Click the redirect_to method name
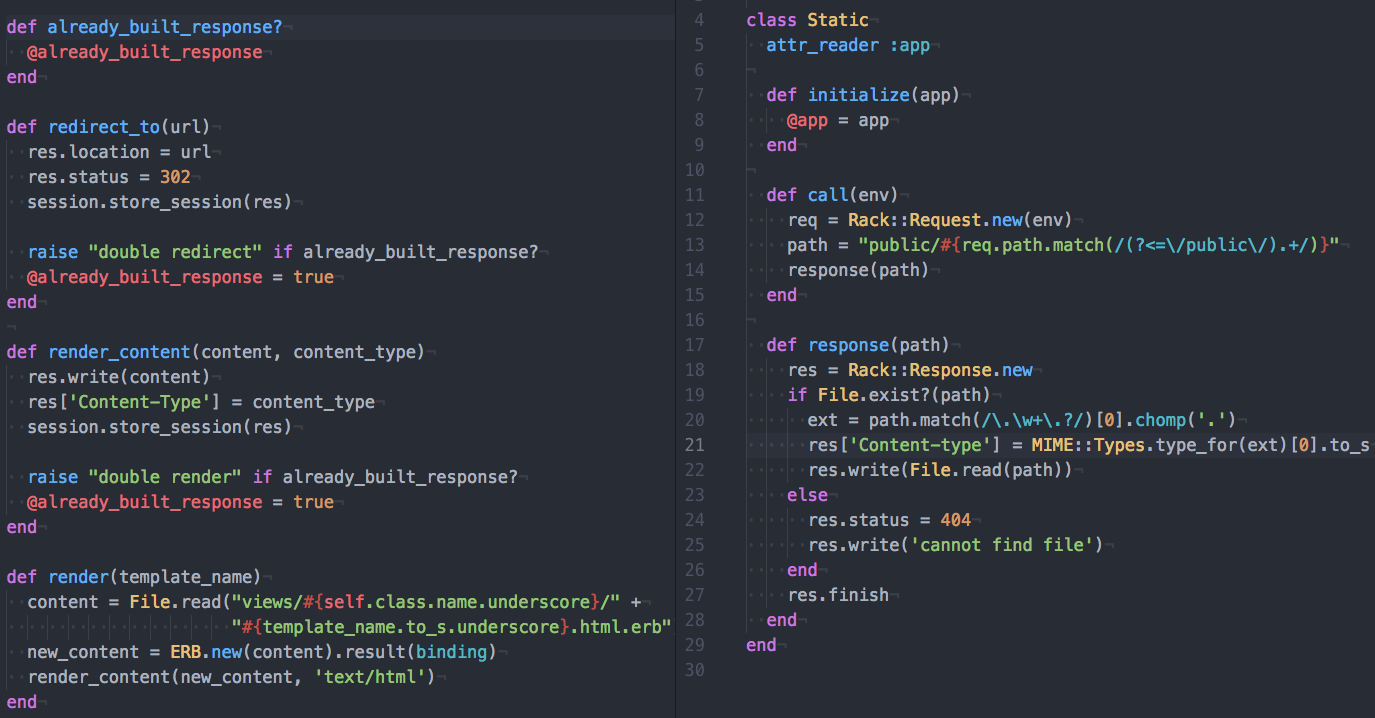Screen dimensions: 1375x718 [x=104, y=127]
